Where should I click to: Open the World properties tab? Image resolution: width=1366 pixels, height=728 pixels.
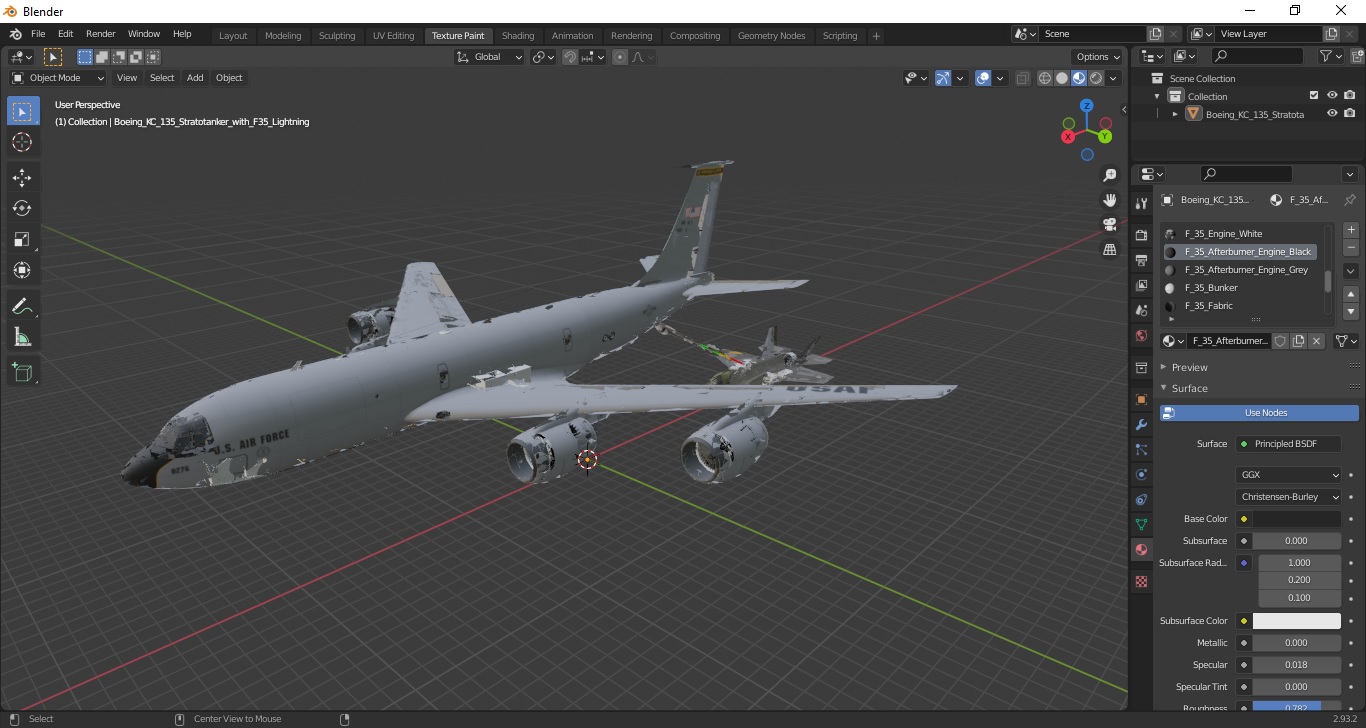point(1141,335)
